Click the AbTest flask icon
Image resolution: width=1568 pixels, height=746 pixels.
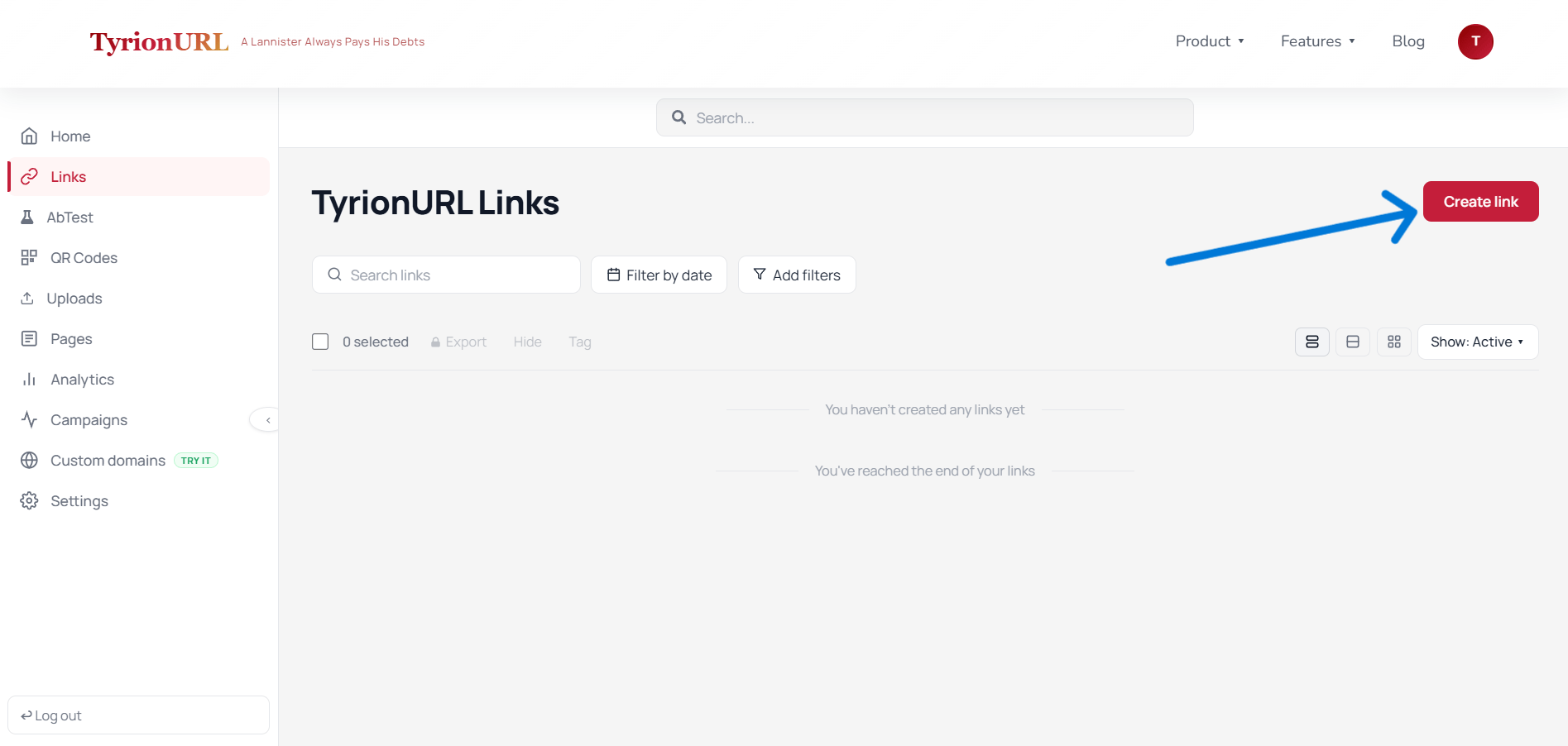[x=27, y=217]
